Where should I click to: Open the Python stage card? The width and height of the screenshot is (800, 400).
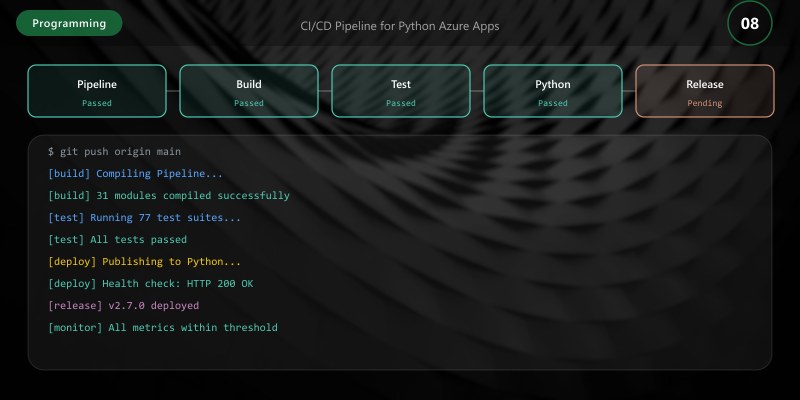point(553,91)
